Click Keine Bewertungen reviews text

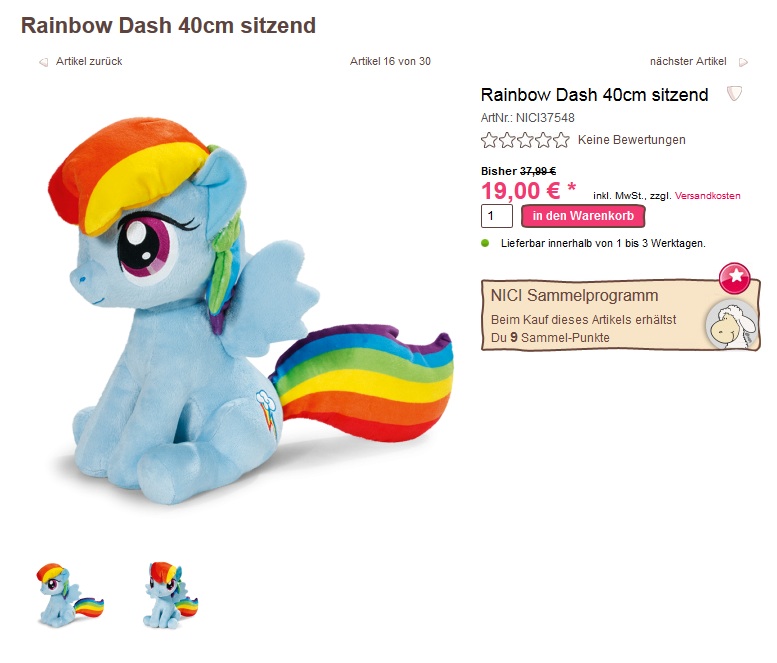pos(632,140)
